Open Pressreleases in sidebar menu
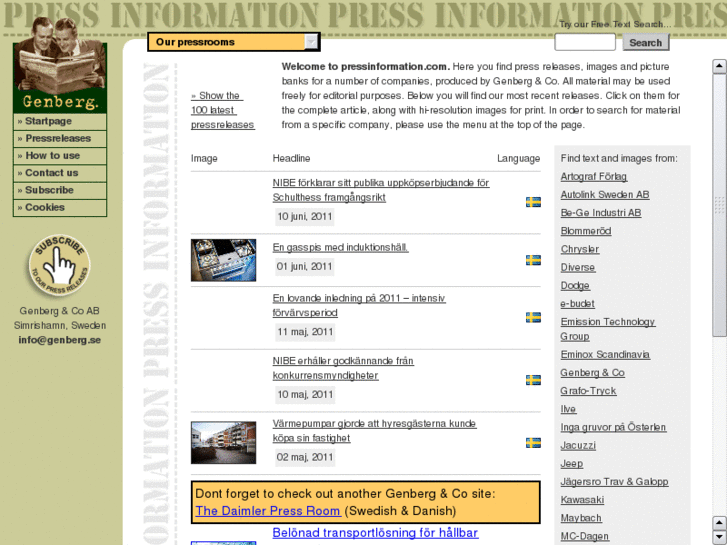Screen dimensions: 727x545 [x=60, y=139]
